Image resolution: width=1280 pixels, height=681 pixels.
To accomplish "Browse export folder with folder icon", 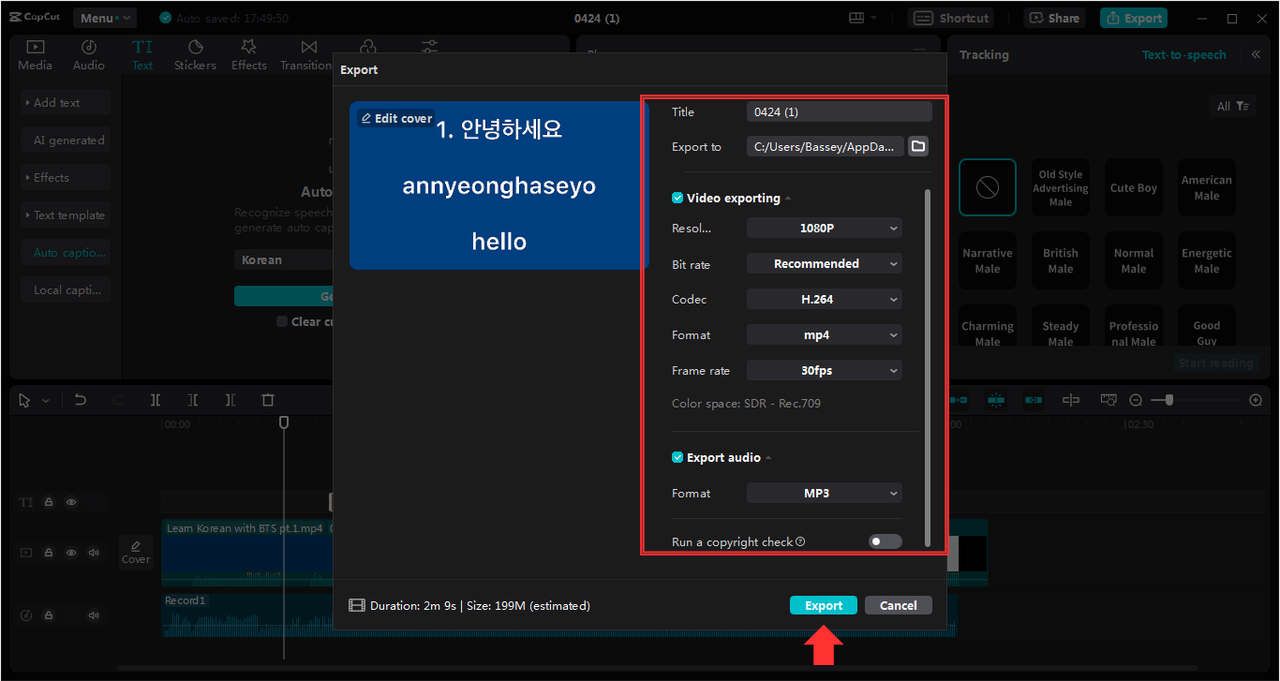I will (918, 147).
